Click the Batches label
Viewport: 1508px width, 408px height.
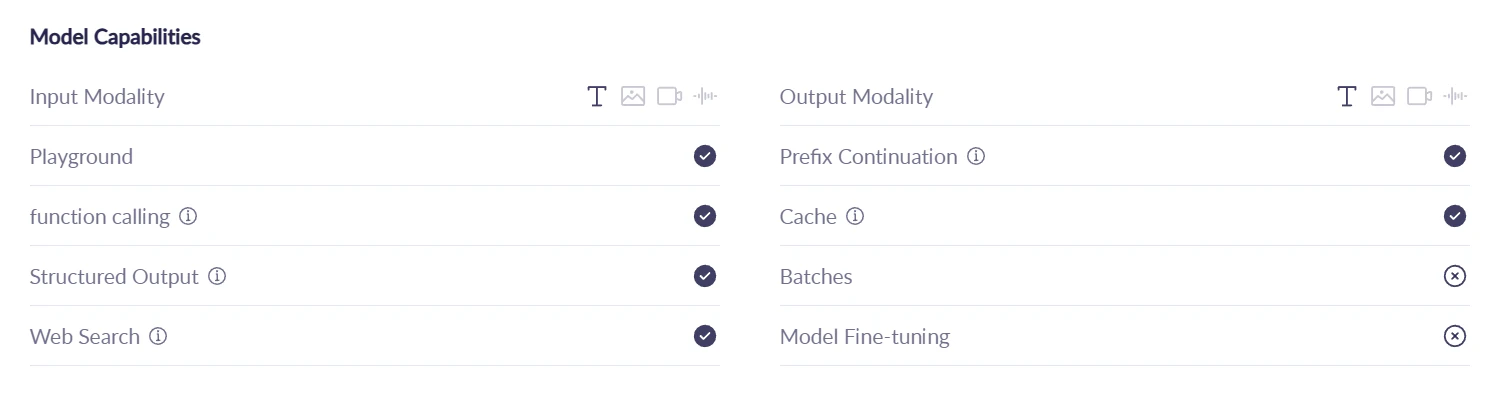816,277
